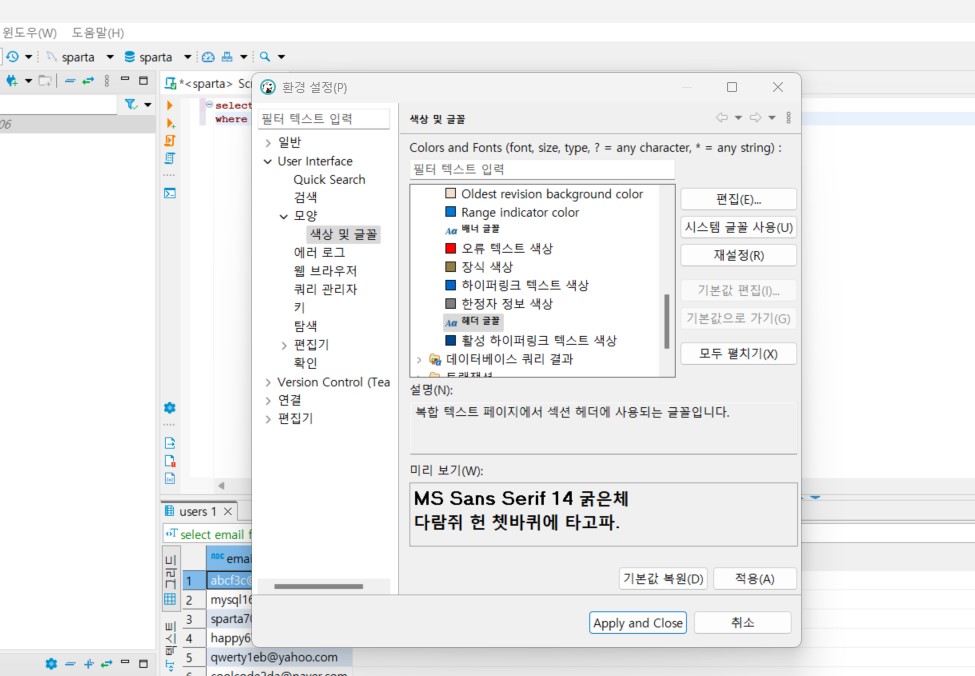Open the three-dot menu in preferences header
The width and height of the screenshot is (975, 676).
coord(788,118)
